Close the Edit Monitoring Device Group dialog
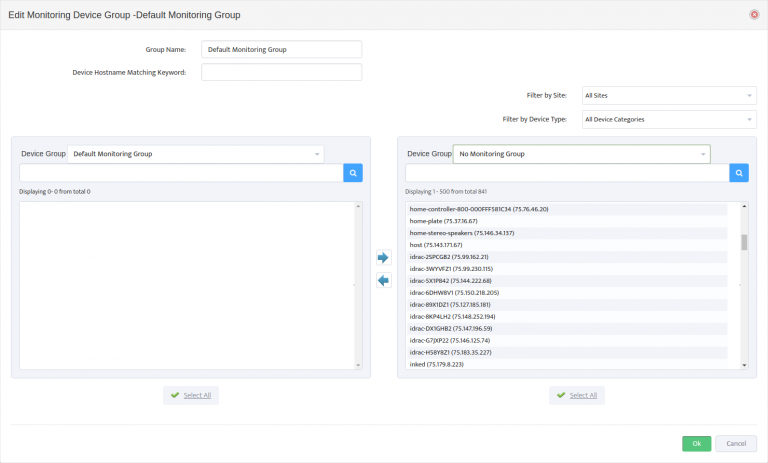This screenshot has width=768, height=463. coord(753,14)
